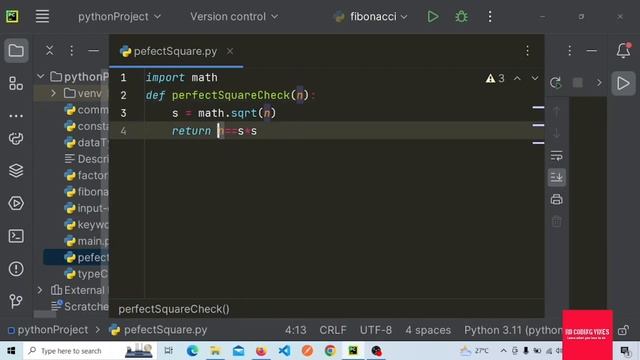Select the keyword file in the tree
Viewport: 640px width, 360px height.
tap(87, 224)
